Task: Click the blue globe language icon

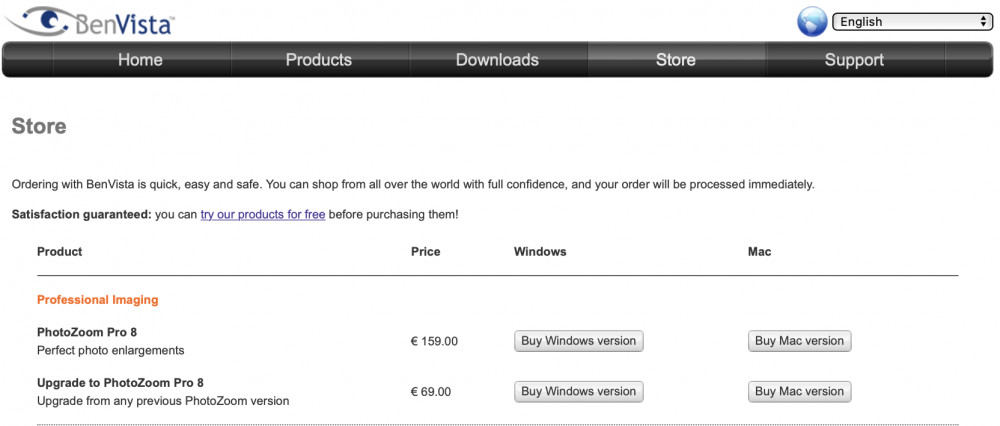Action: point(812,22)
